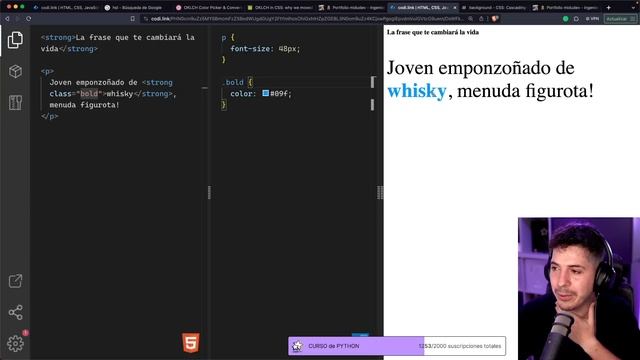Click the closing '</p>' tag in HTML editor

tap(49, 116)
